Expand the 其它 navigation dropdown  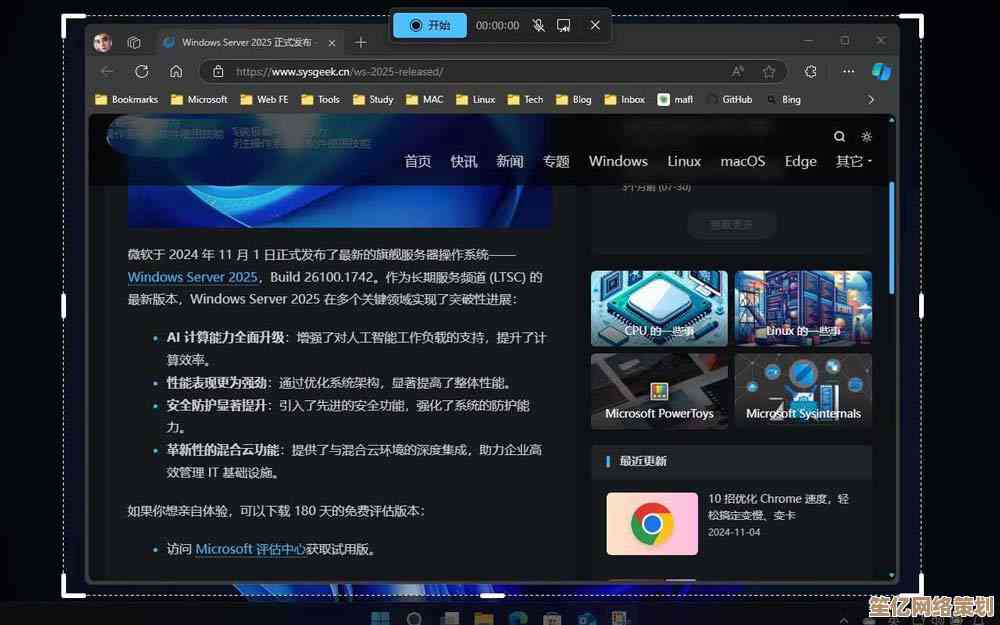[853, 161]
